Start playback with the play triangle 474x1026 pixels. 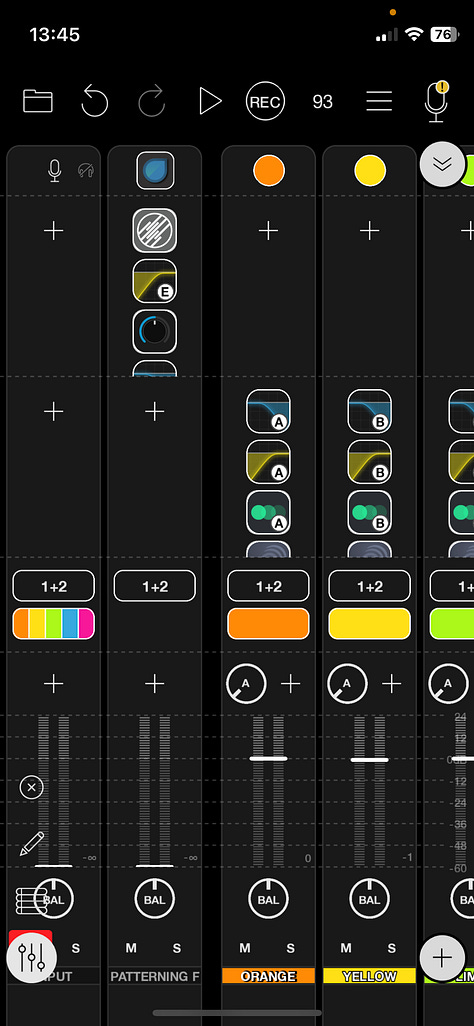pyautogui.click(x=210, y=101)
